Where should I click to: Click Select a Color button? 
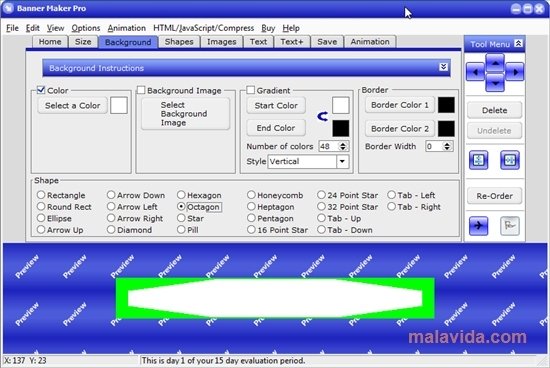[73, 105]
